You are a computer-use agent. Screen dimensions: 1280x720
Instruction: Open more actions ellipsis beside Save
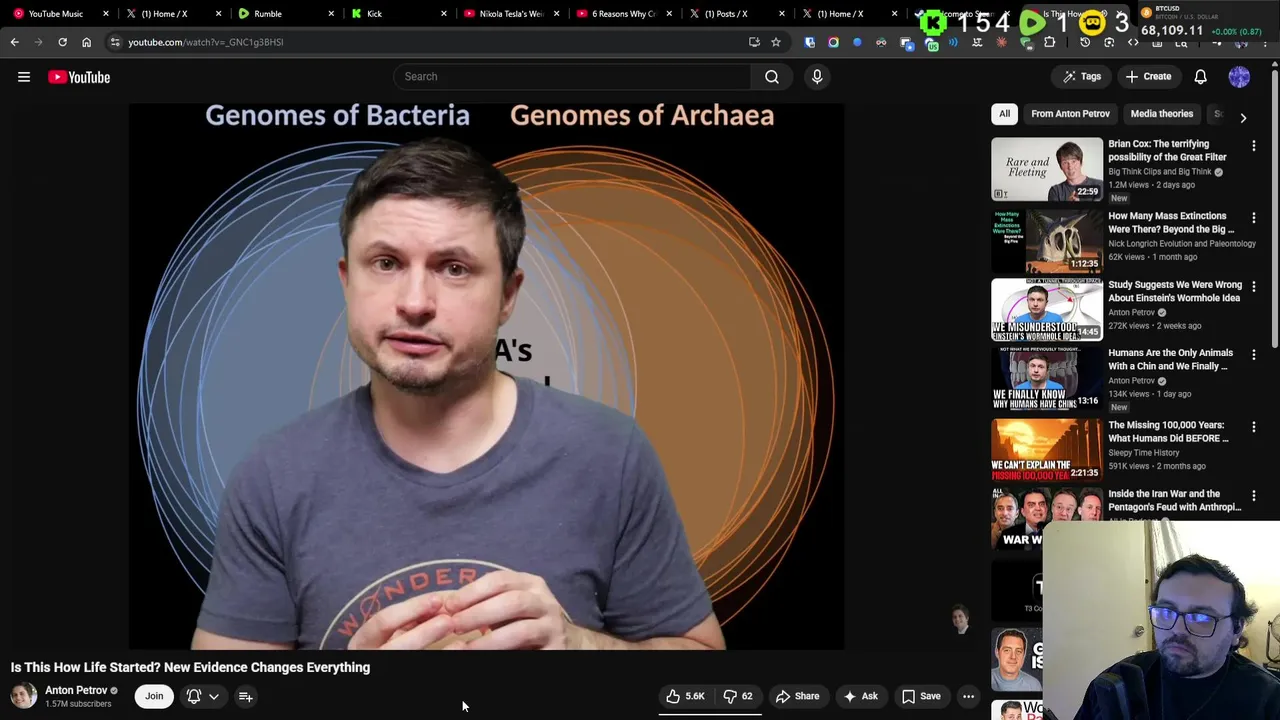968,696
